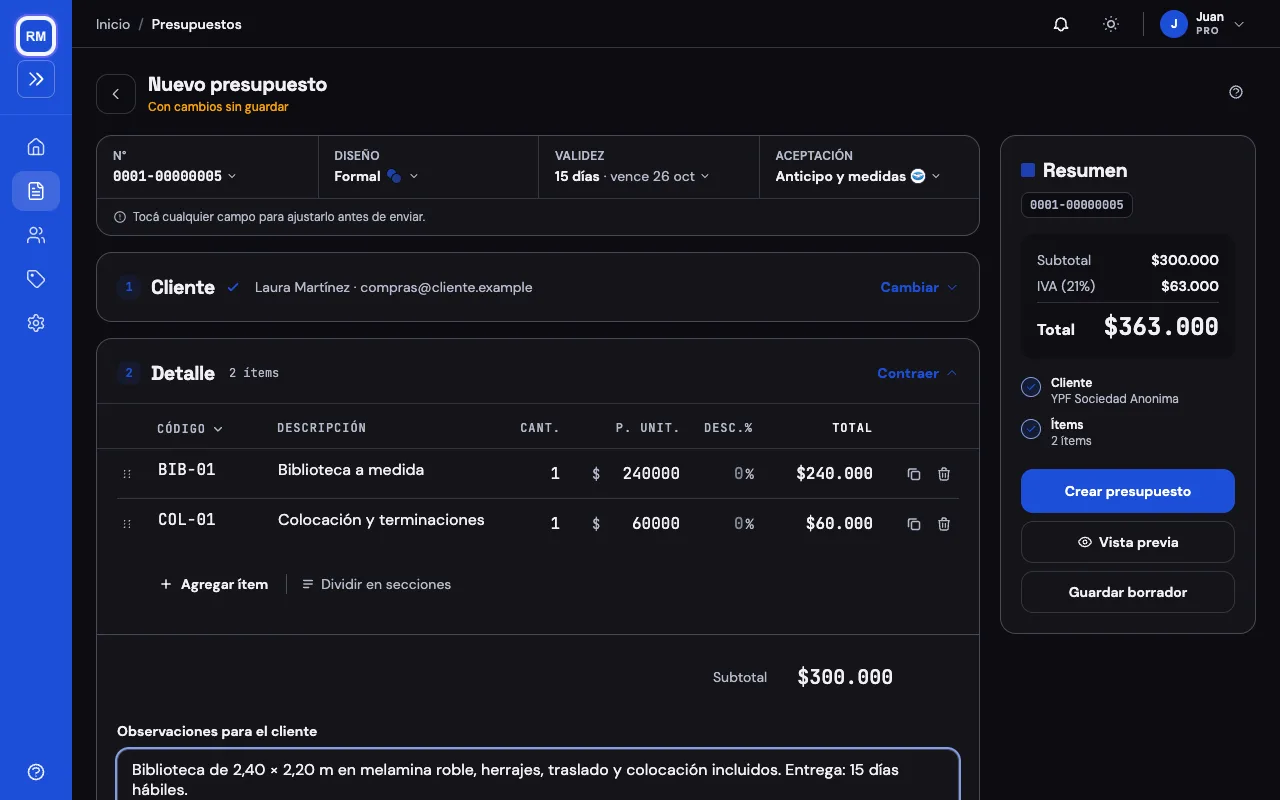Click the Ítems check in Resumen
This screenshot has height=800, width=1280.
(x=1031, y=429)
